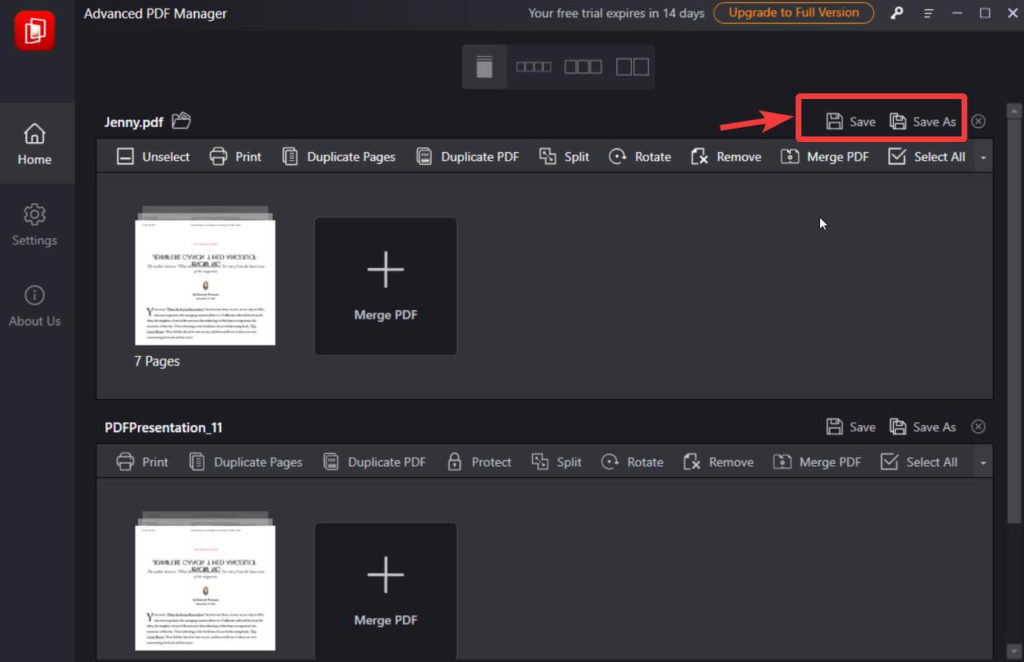Switch to single-page view layout
Viewport: 1024px width, 662px height.
485,67
